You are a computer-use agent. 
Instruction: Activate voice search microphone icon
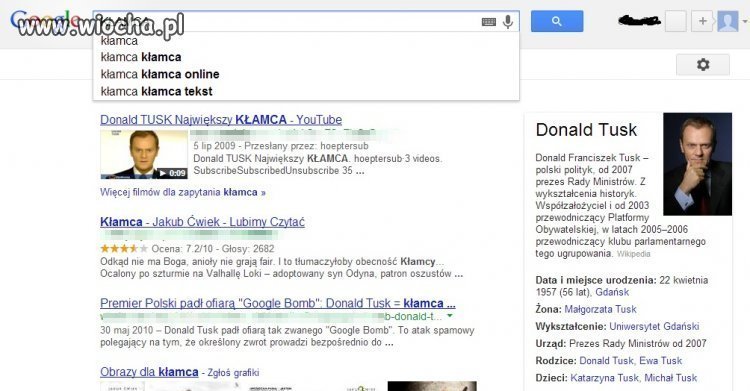tap(508, 22)
